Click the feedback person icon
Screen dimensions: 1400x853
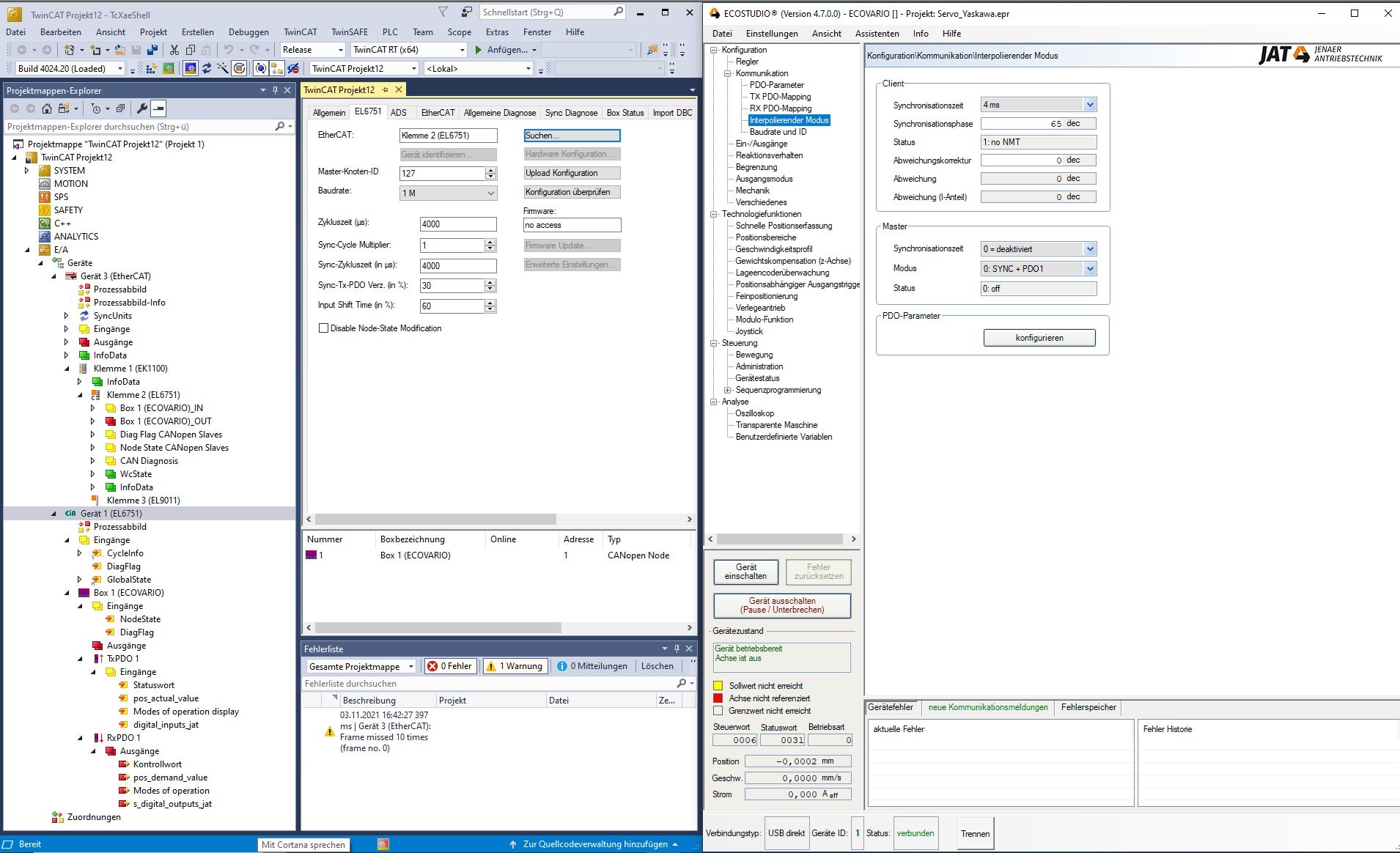466,12
